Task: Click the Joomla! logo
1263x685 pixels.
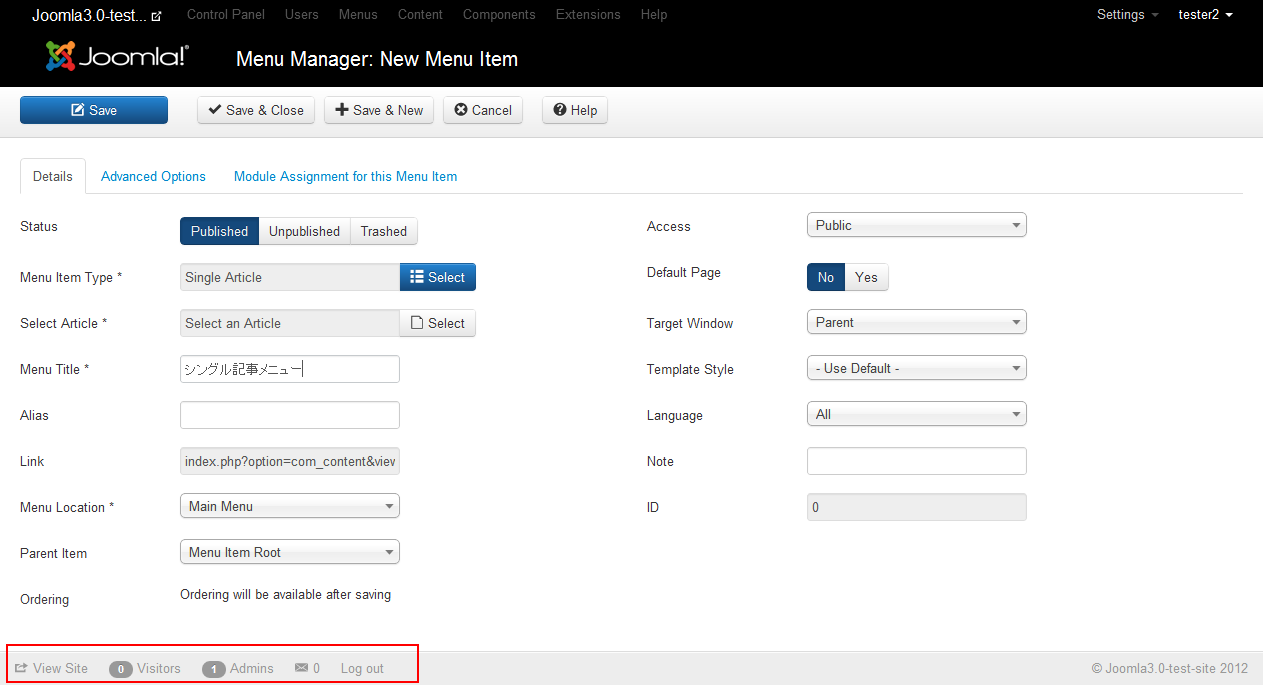Action: (x=117, y=56)
